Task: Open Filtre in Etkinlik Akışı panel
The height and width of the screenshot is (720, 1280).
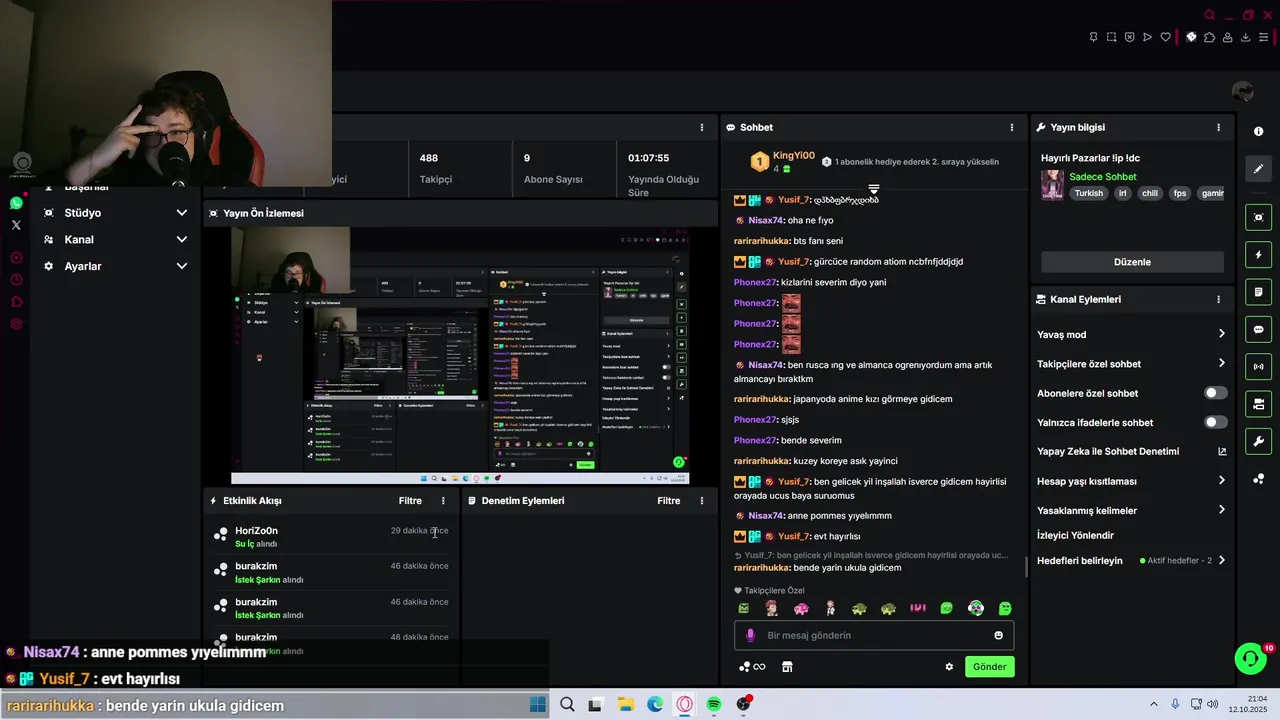Action: (410, 501)
